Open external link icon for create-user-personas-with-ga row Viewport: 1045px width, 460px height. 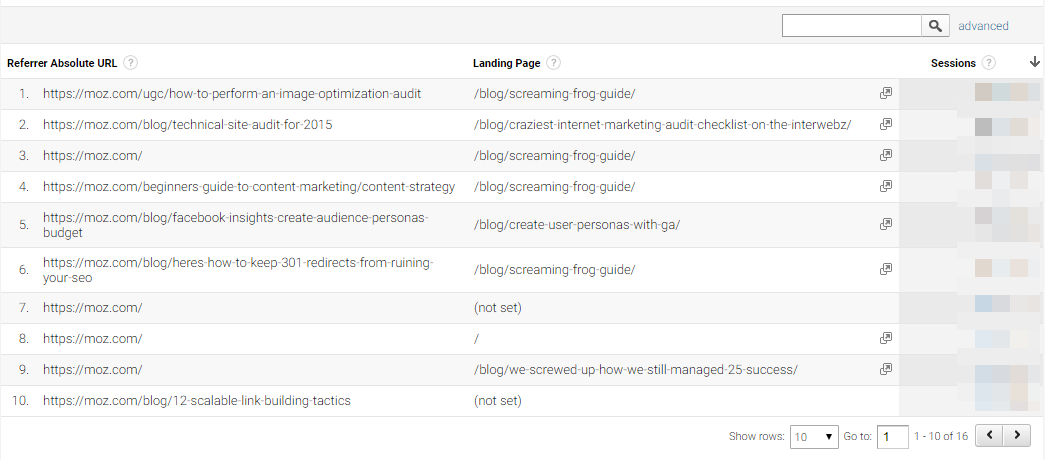[x=885, y=225]
